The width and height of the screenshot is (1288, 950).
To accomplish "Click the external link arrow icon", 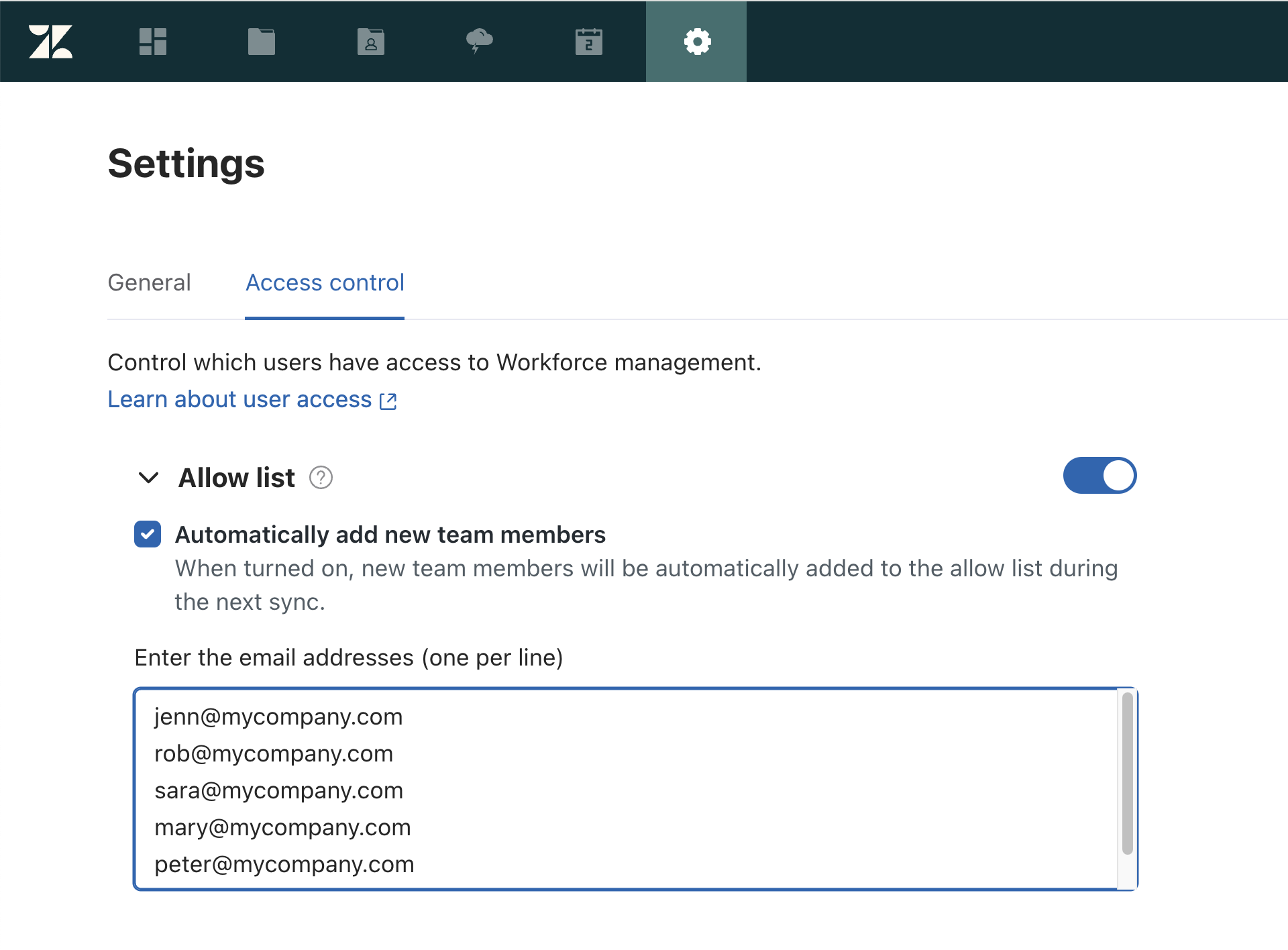I will click(388, 401).
